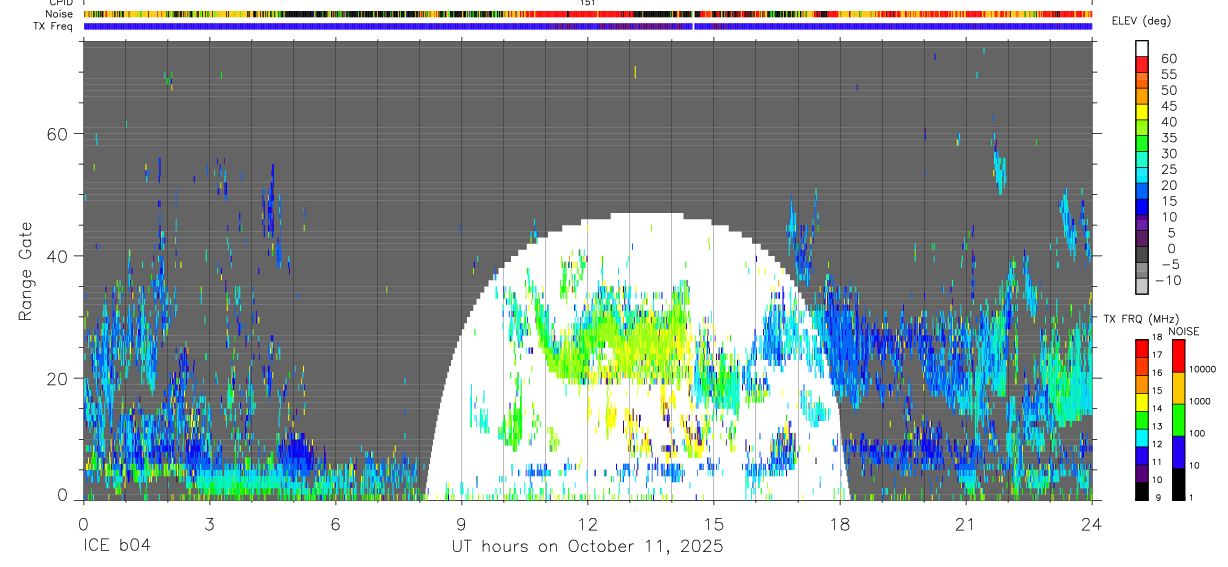Click the x-axis tick label '12'
Viewport: 1228px width, 567px height.
click(587, 524)
